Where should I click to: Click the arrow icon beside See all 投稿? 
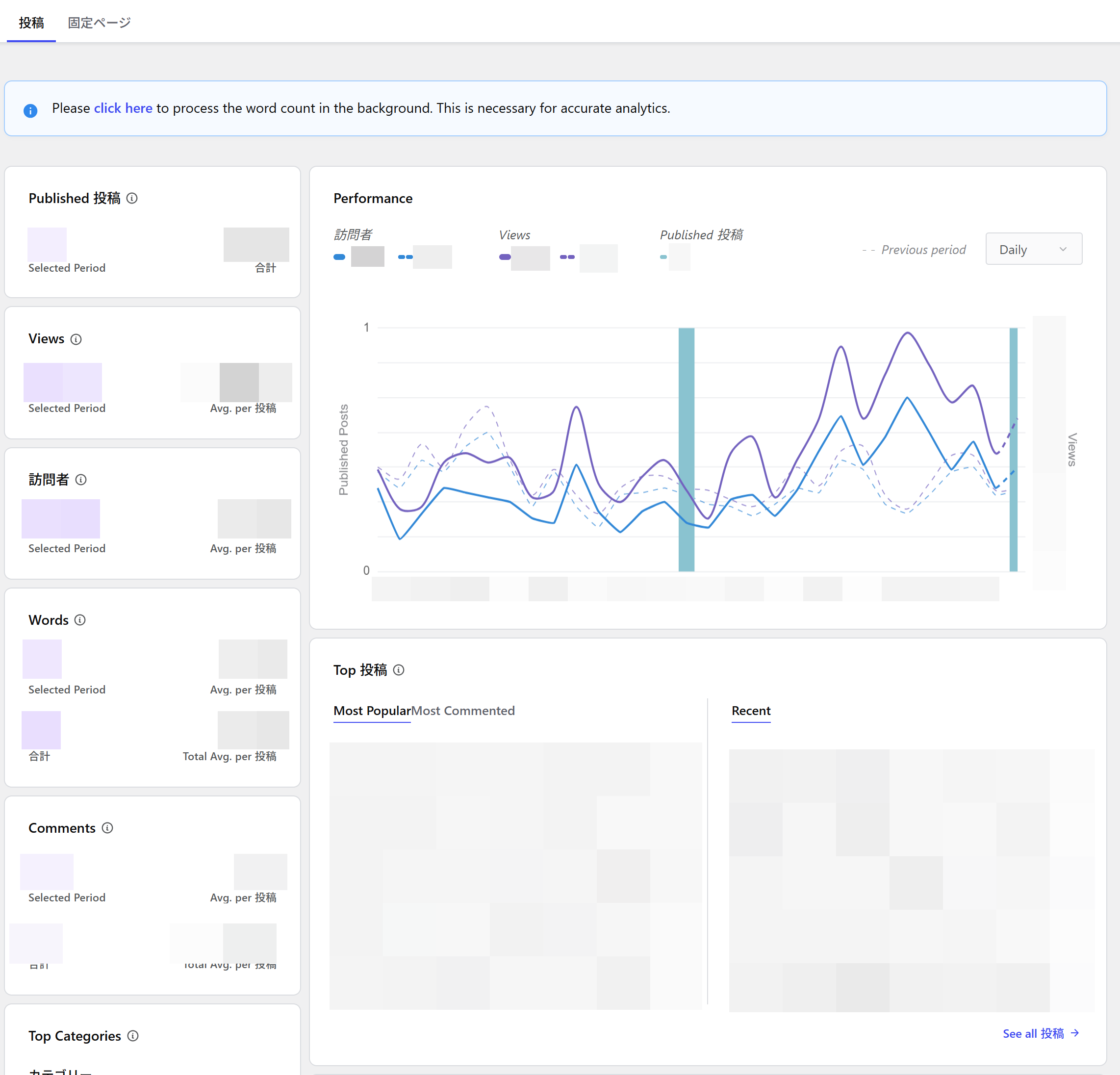tap(1075, 1033)
